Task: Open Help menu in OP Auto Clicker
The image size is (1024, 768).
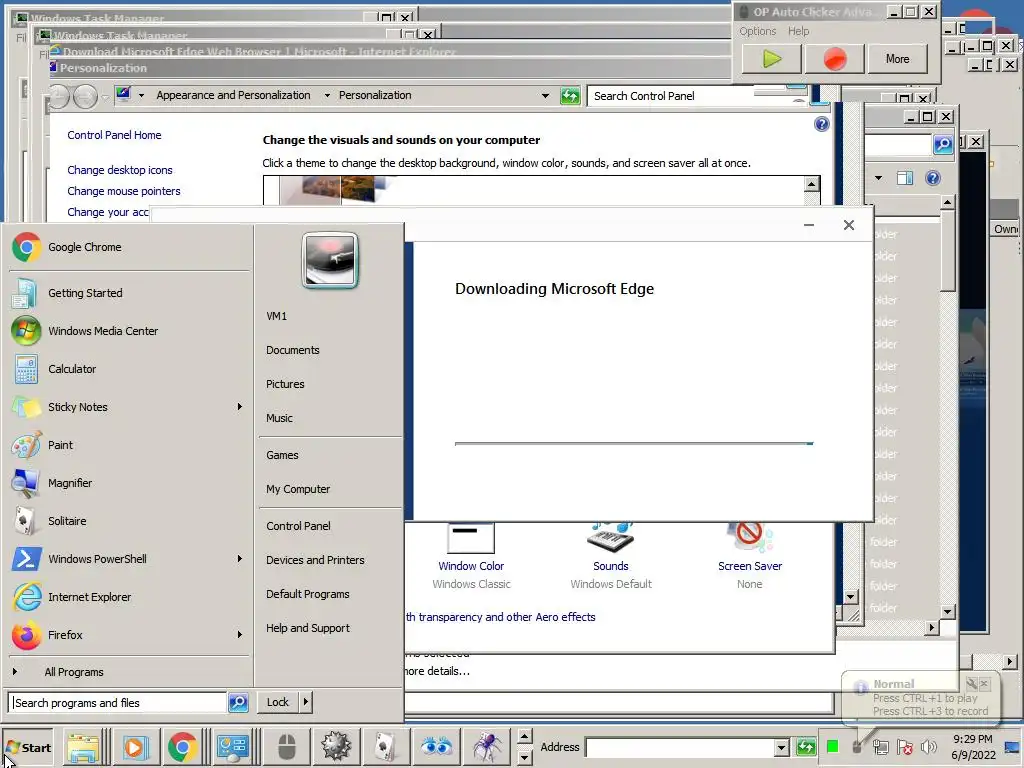Action: pyautogui.click(x=798, y=31)
